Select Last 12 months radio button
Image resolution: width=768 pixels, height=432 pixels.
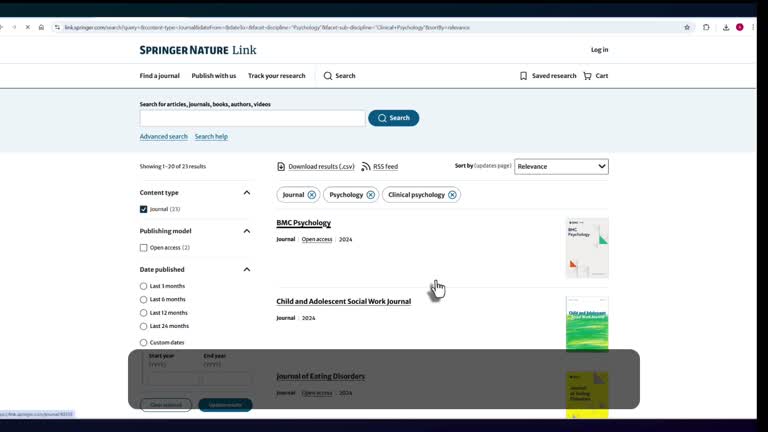pyautogui.click(x=144, y=312)
